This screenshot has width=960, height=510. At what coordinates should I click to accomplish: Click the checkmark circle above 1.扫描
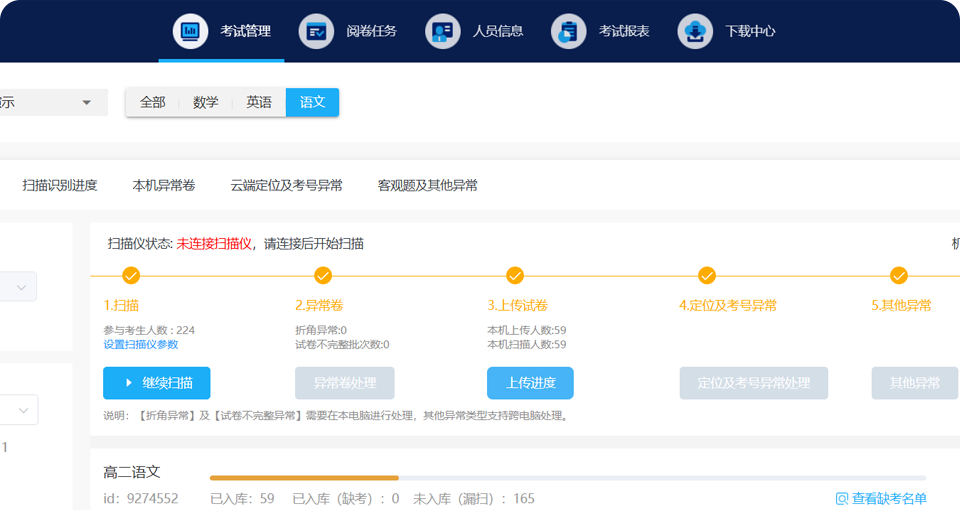click(x=131, y=275)
